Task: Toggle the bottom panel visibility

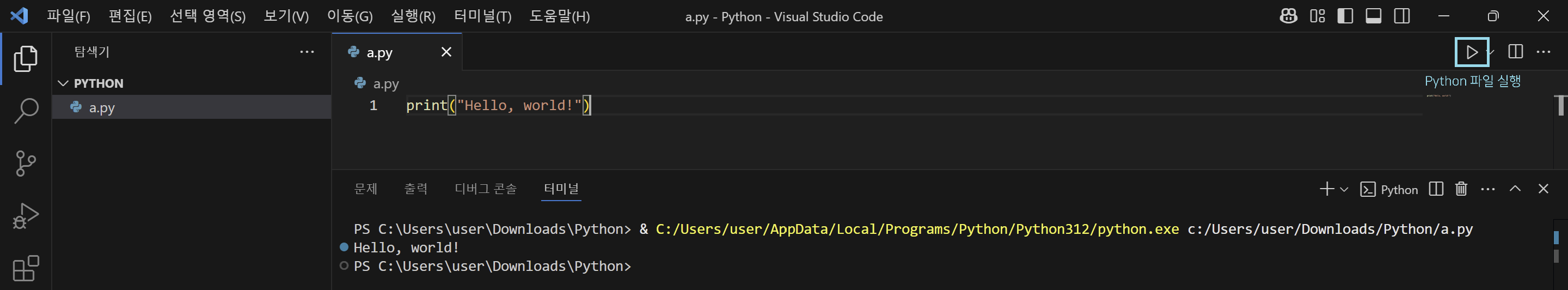Action: click(x=1373, y=16)
